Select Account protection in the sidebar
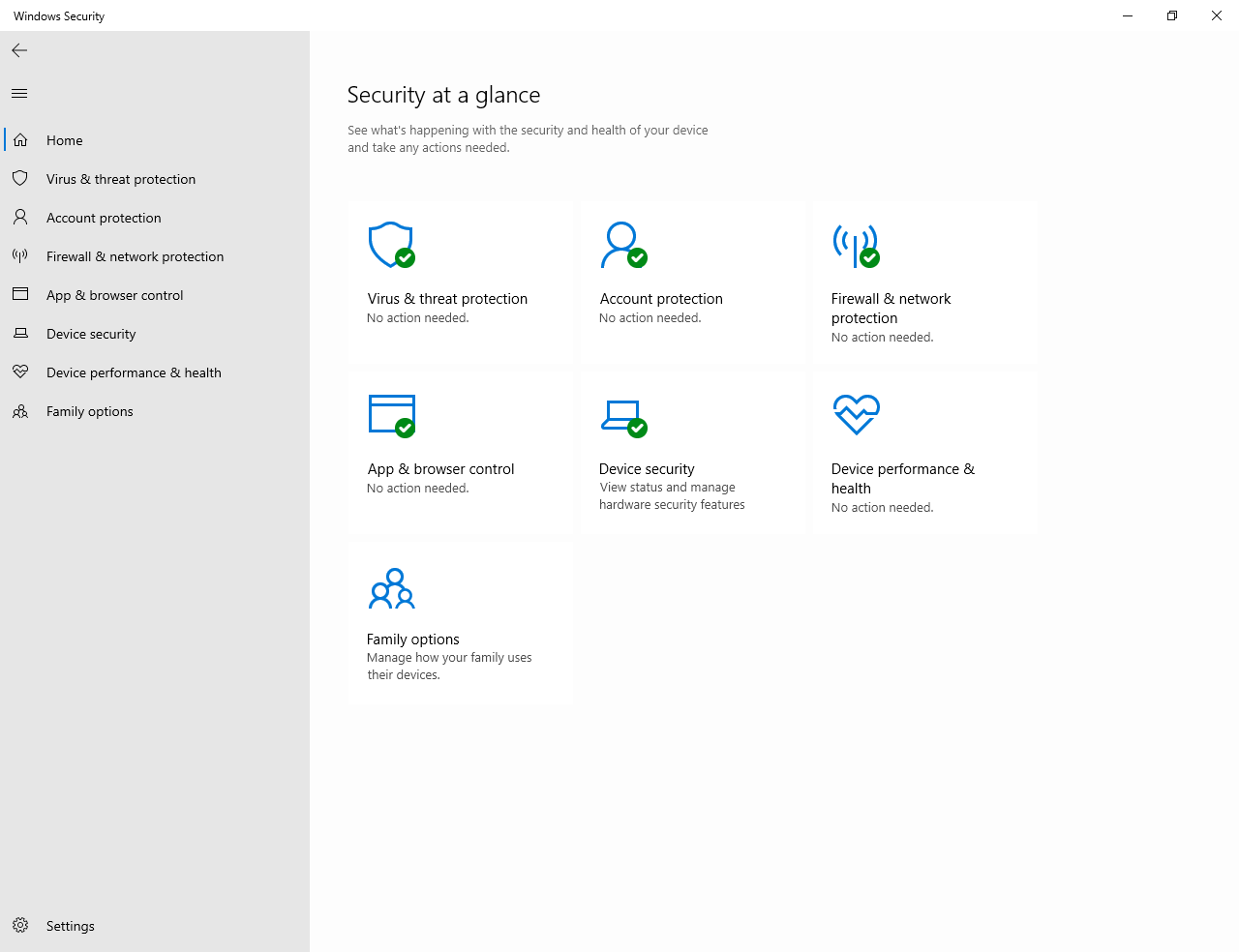1239x952 pixels. [x=104, y=218]
